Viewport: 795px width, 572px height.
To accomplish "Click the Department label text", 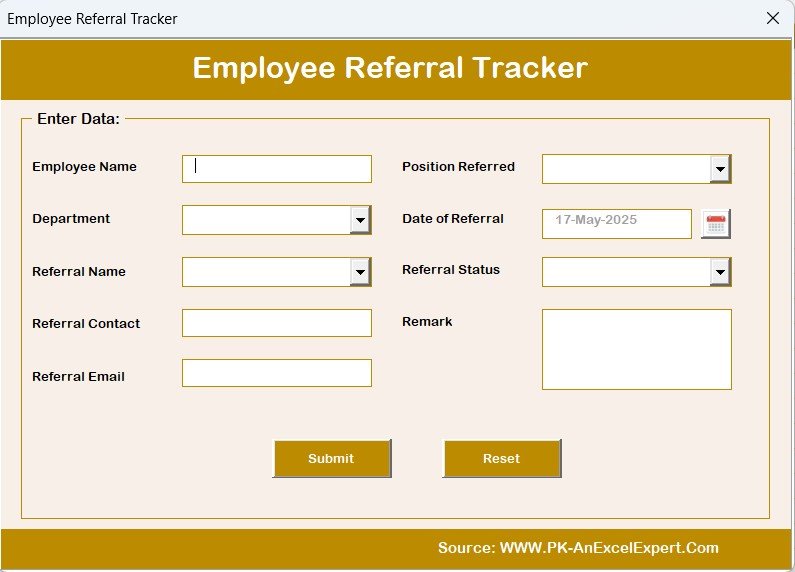I will (71, 219).
